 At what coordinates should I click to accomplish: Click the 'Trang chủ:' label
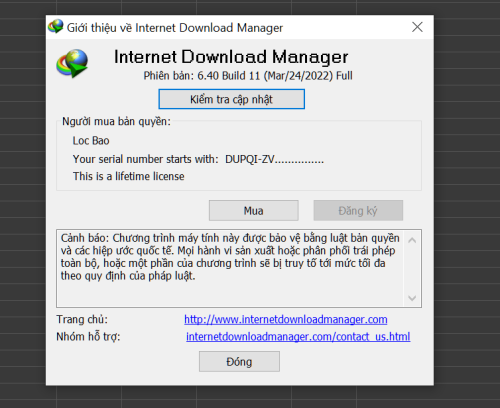(82, 319)
